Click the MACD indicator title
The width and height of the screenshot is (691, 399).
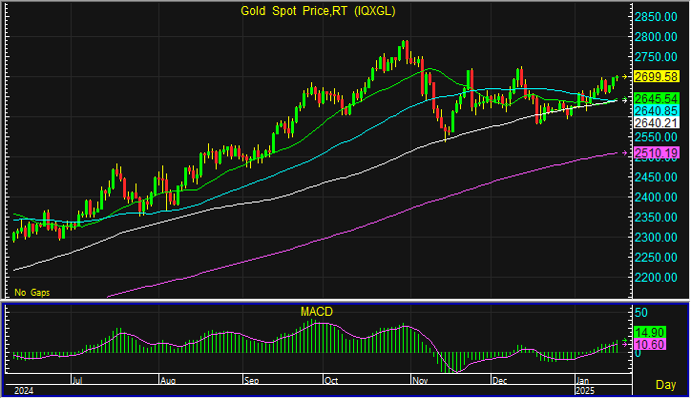click(316, 312)
